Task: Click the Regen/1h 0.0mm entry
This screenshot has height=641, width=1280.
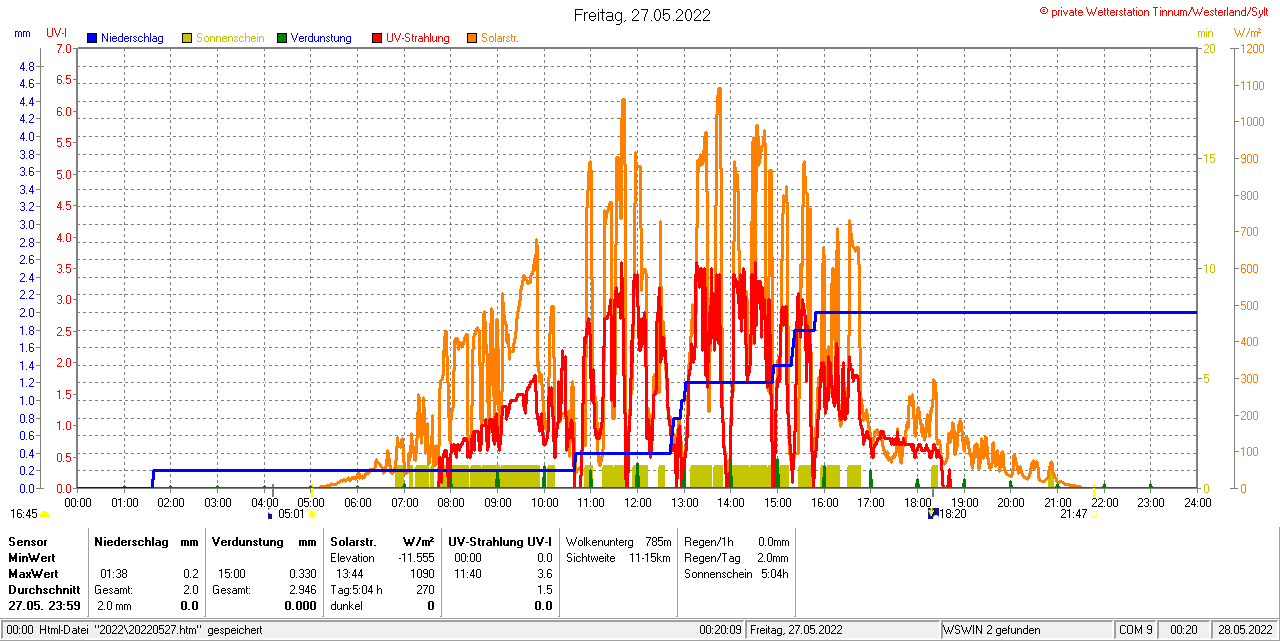Action: tap(736, 541)
